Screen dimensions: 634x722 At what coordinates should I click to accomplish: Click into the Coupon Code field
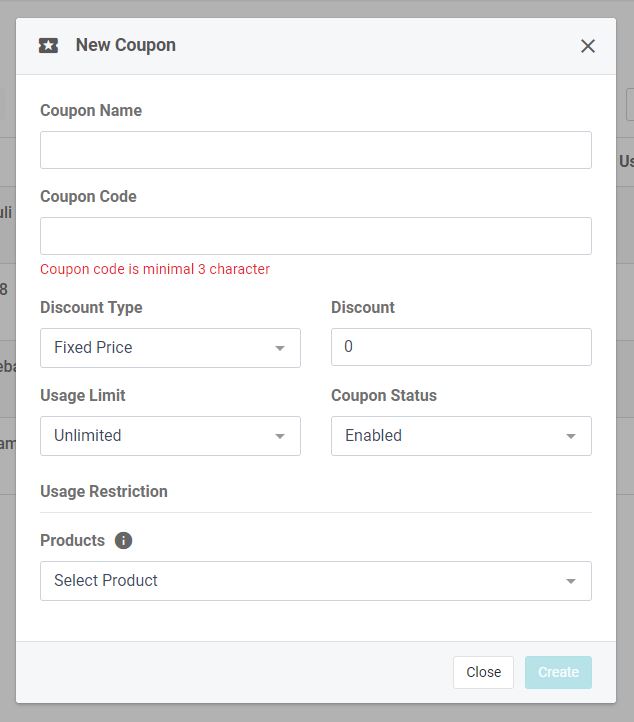click(315, 236)
